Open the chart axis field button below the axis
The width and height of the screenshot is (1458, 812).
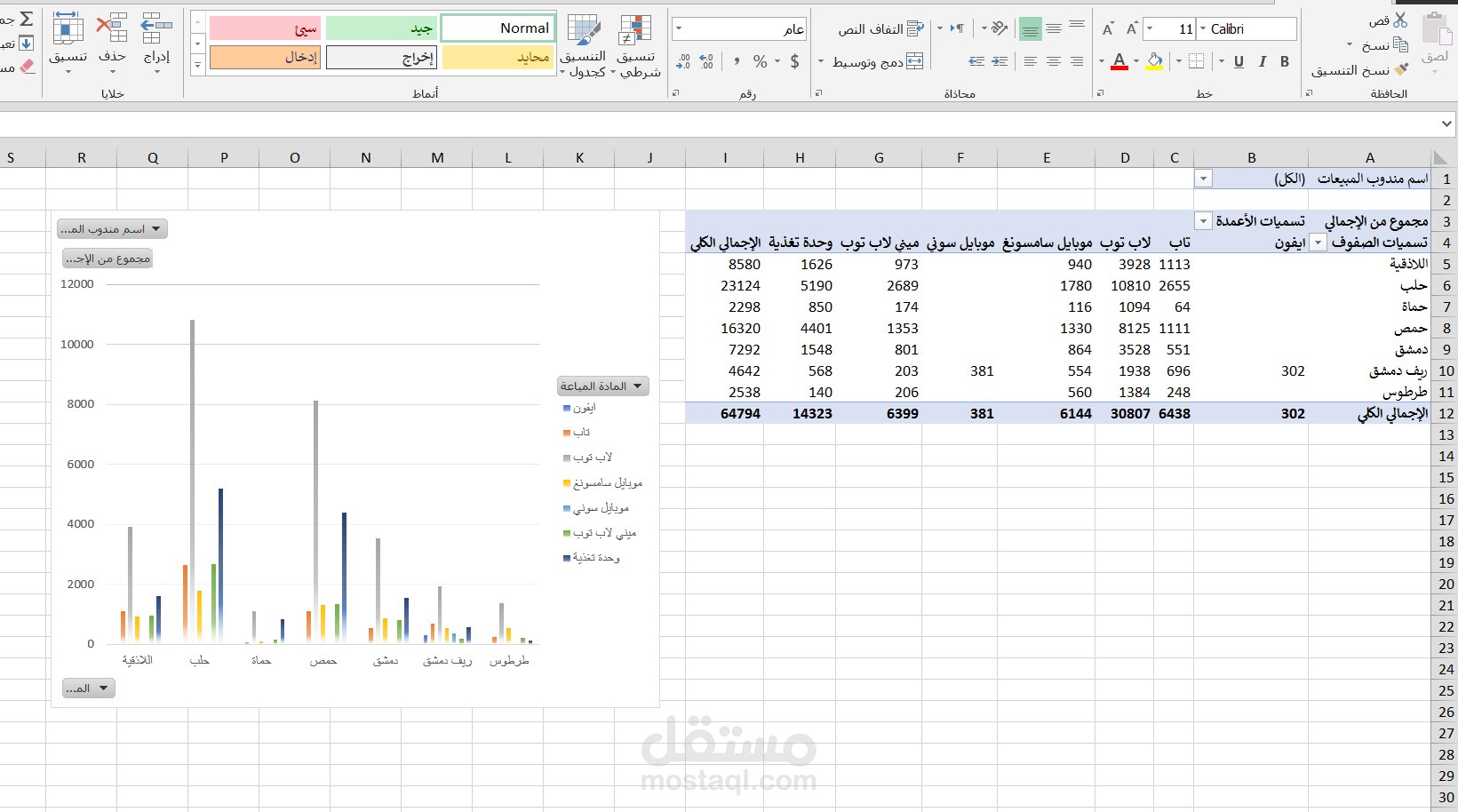coord(89,689)
